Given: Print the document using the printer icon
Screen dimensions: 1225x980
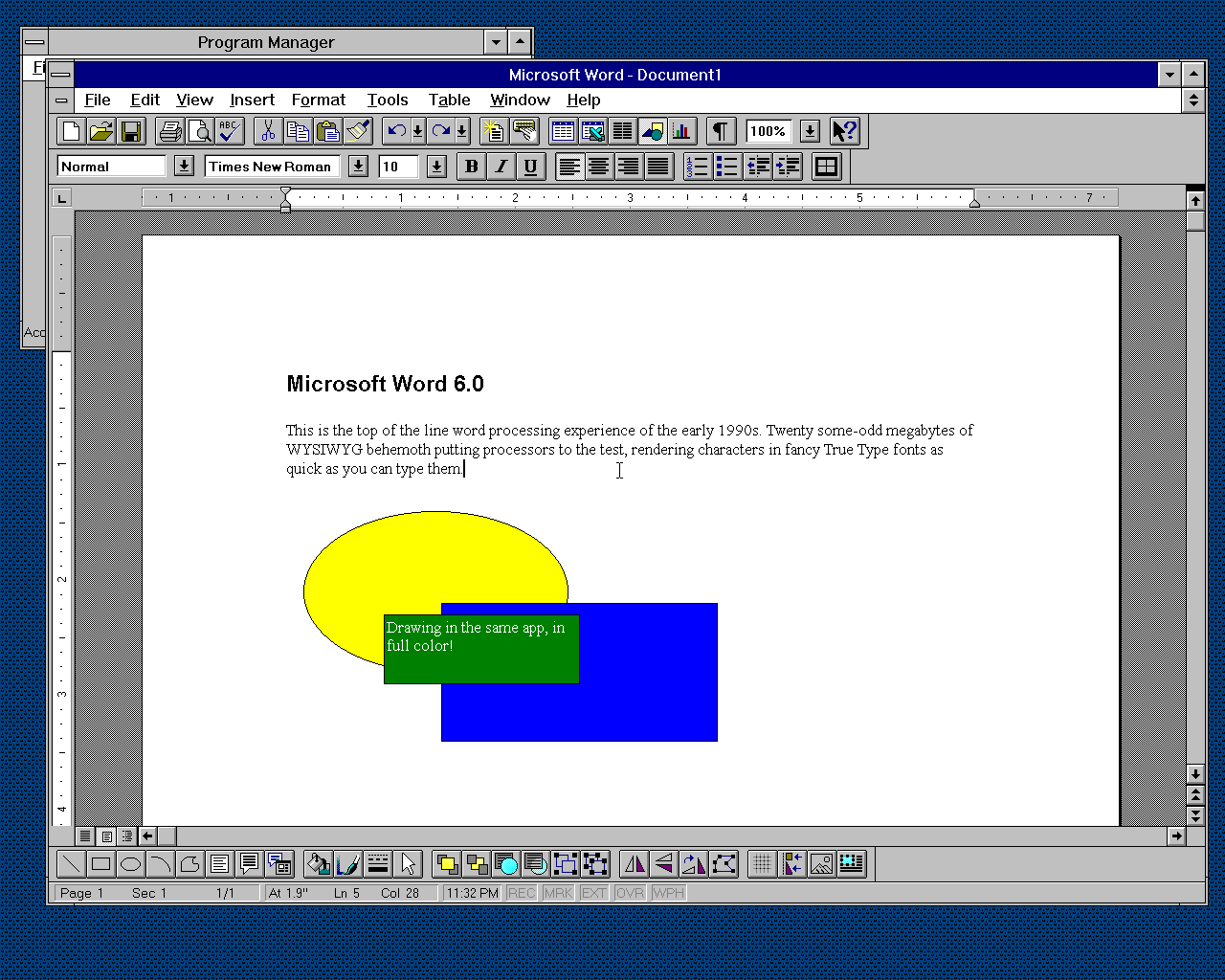Looking at the screenshot, I should (170, 131).
